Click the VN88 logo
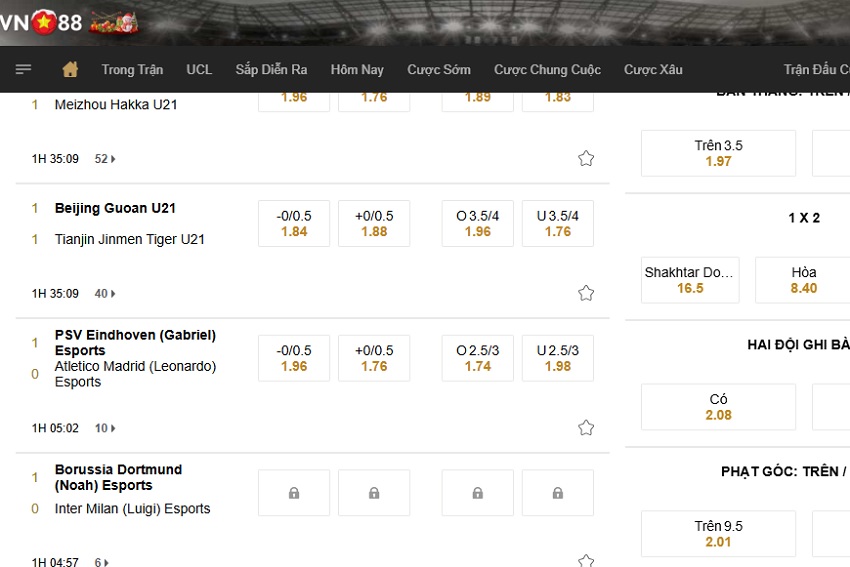The width and height of the screenshot is (850, 567). tap(42, 22)
